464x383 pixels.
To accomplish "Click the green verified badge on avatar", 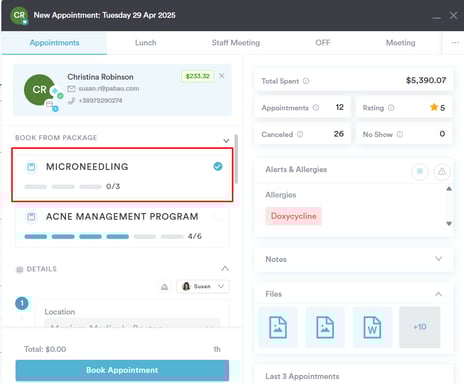I will tap(60, 96).
